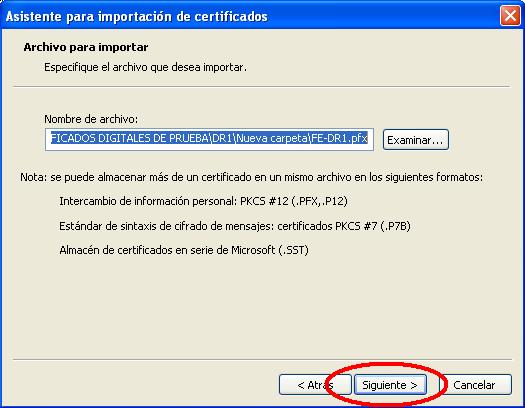
Task: Select the 'Archivo para importar' heading
Action: (86, 47)
